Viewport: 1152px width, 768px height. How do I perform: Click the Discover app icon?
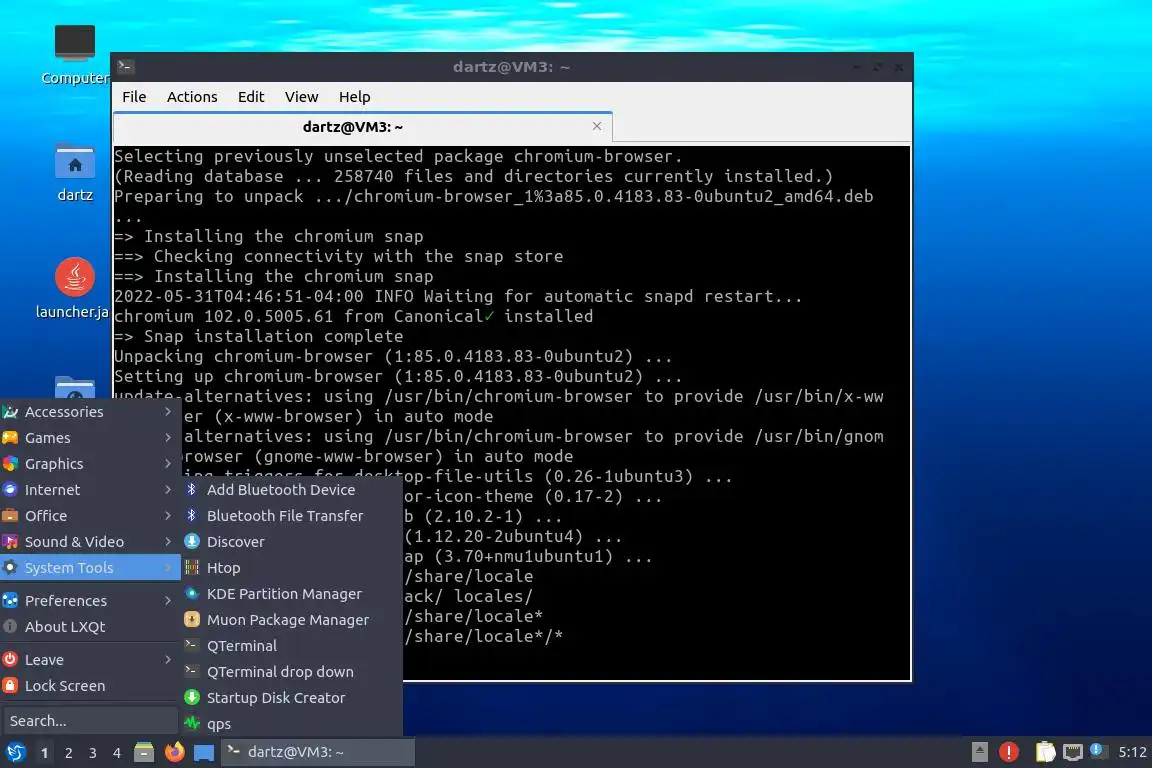tap(192, 542)
